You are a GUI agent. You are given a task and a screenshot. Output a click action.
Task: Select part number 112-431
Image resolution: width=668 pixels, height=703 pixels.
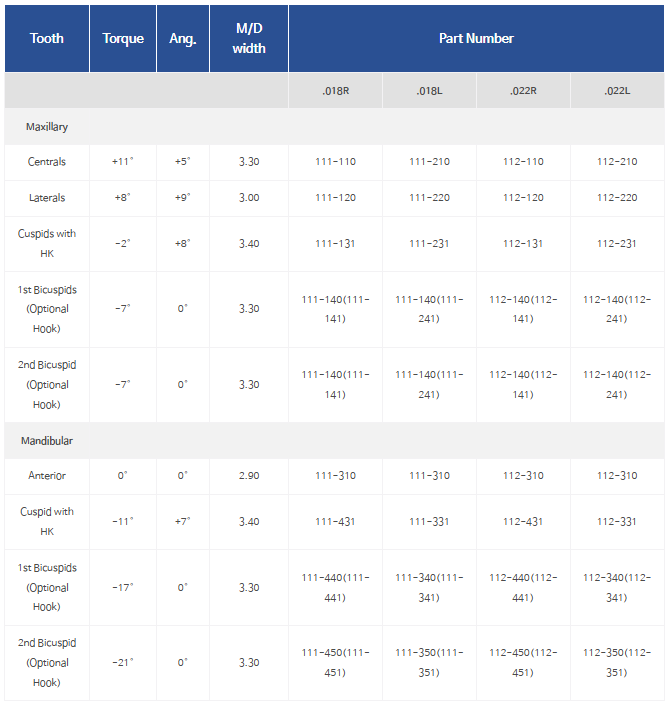(x=523, y=521)
